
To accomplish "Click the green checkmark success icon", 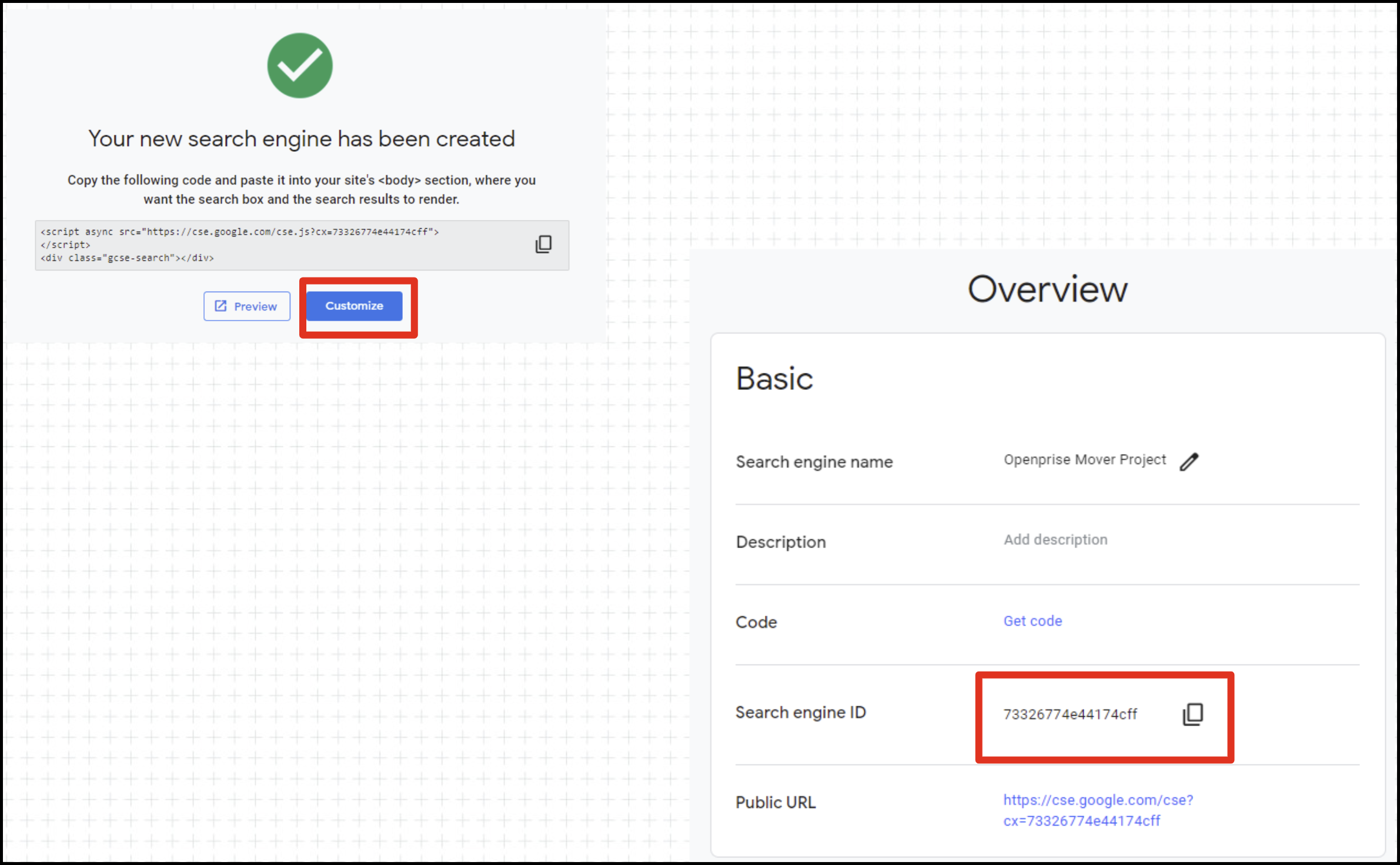I will 300,65.
